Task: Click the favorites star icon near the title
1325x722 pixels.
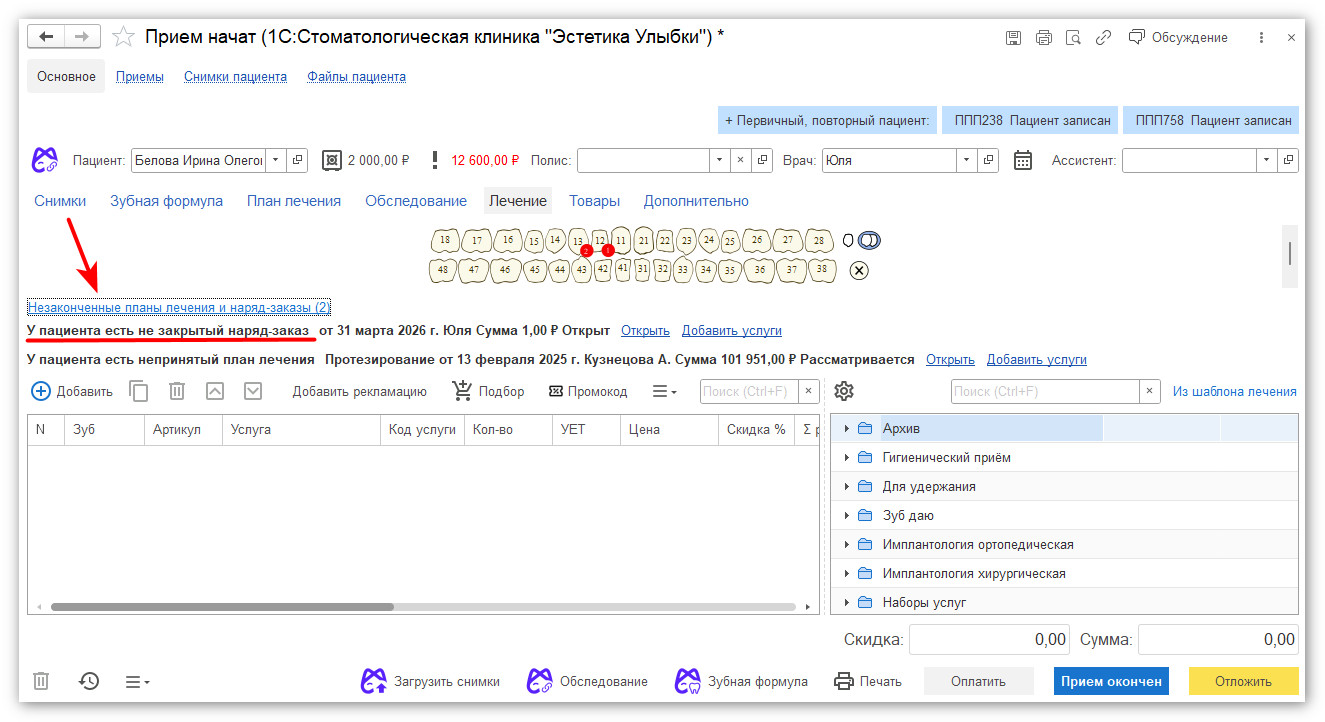Action: pos(123,38)
